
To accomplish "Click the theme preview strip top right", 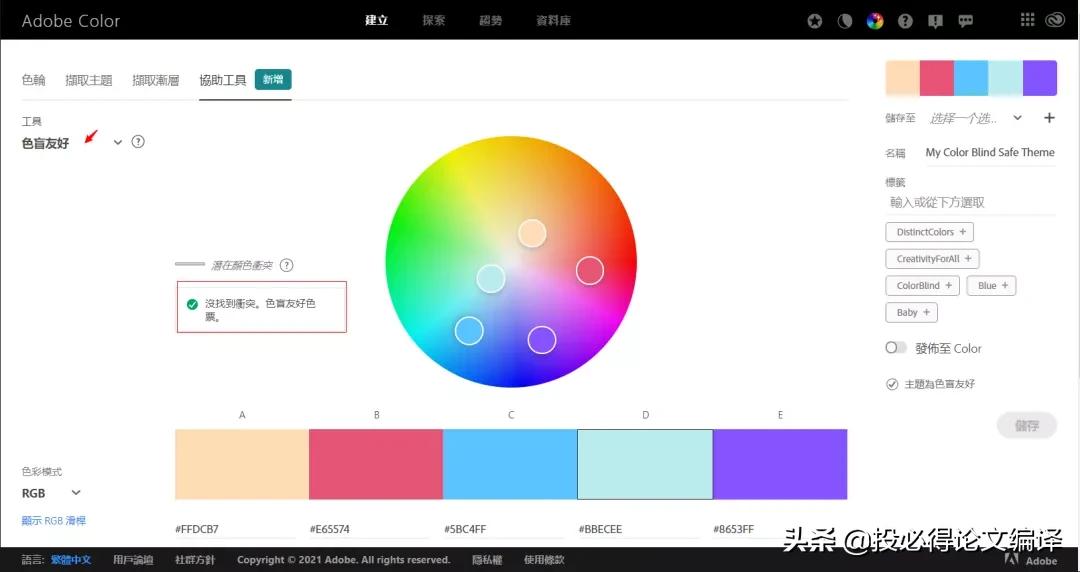I will click(x=971, y=78).
